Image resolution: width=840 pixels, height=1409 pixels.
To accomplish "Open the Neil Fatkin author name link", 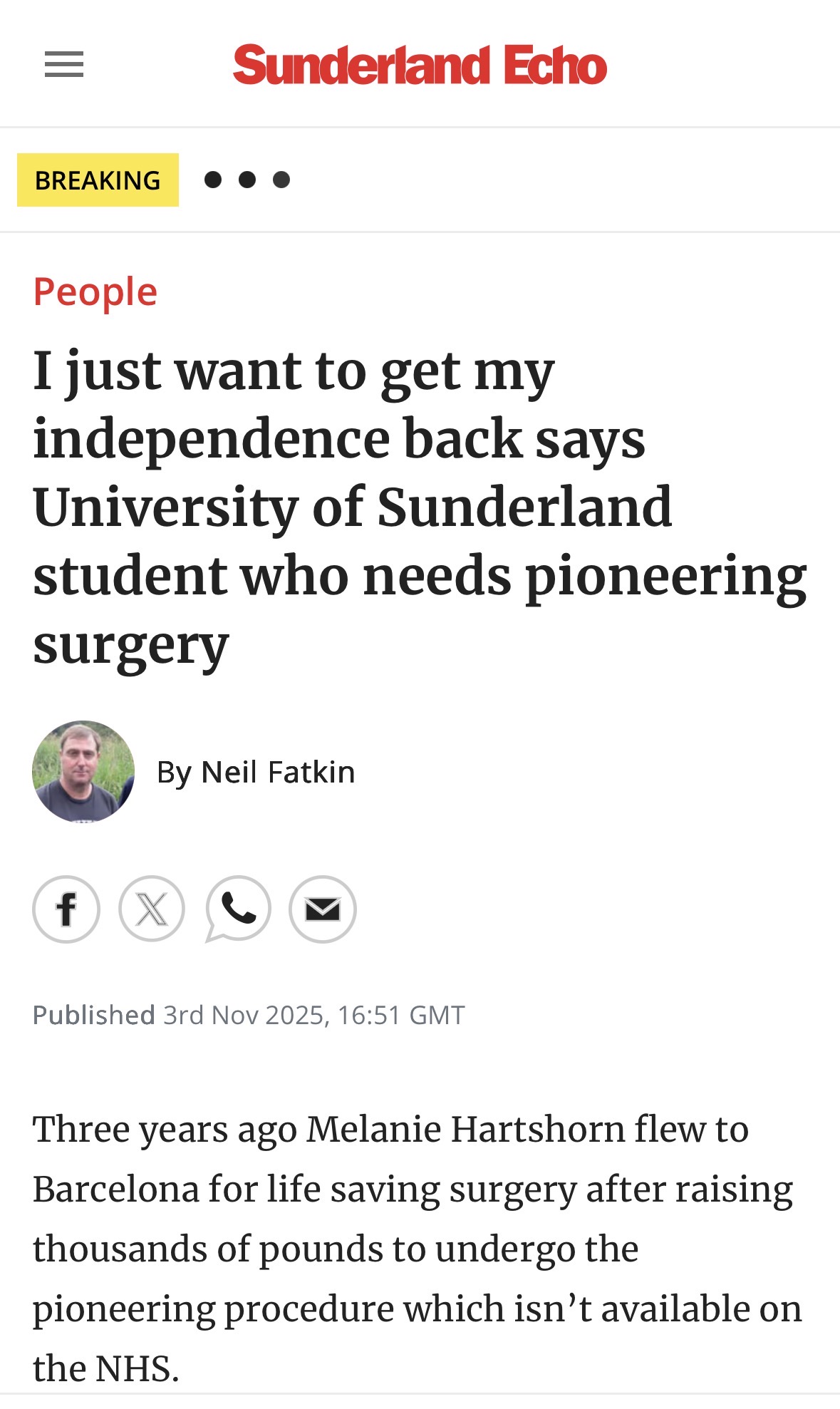I will click(x=278, y=773).
